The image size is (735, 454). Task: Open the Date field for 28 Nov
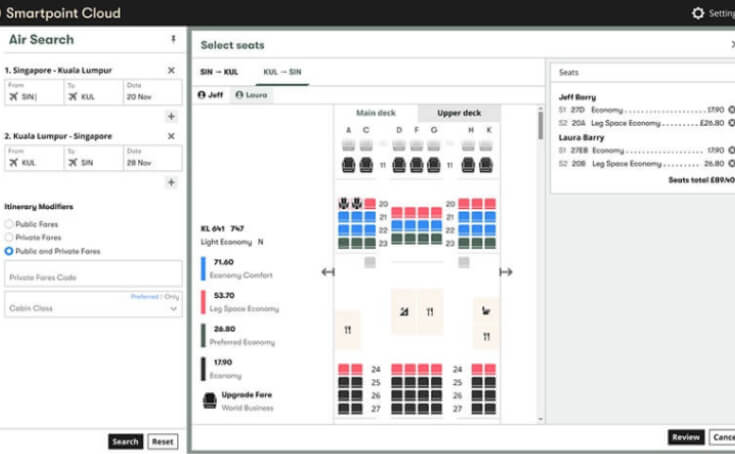click(x=152, y=158)
